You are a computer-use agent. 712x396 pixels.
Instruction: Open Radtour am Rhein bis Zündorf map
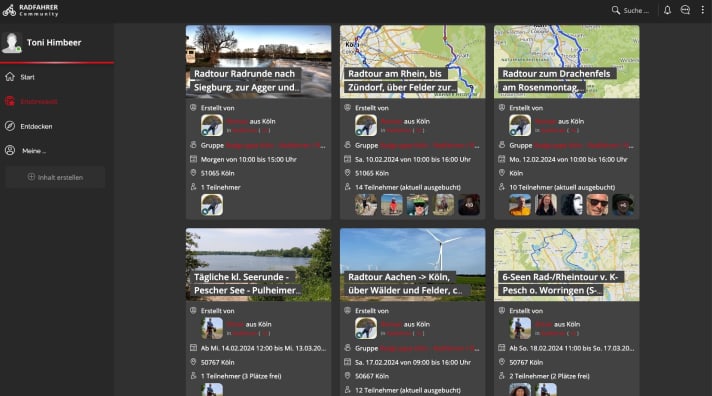point(412,62)
